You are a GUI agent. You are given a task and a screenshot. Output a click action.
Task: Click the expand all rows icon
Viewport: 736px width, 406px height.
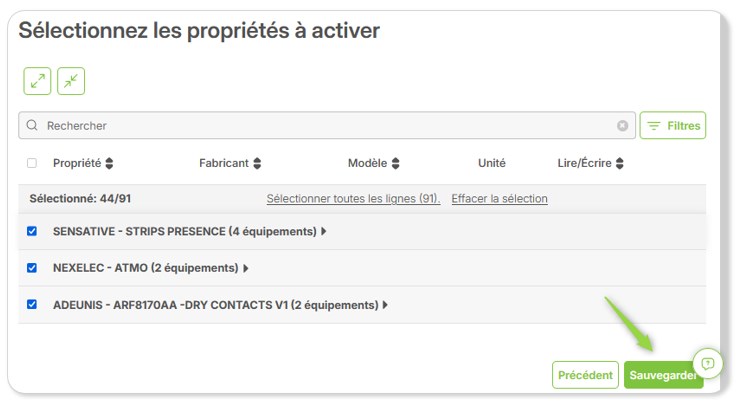(37, 81)
